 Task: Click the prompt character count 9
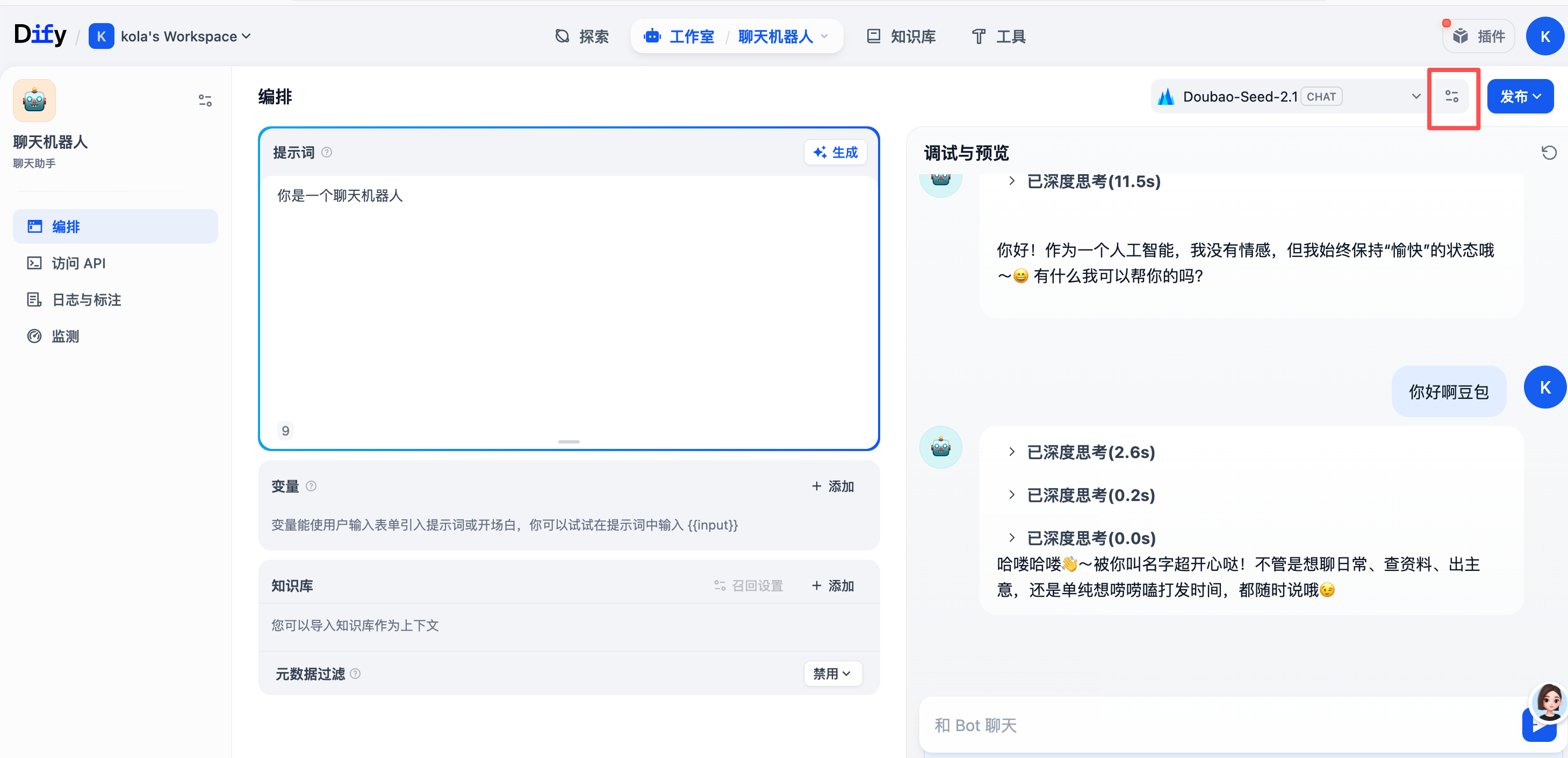coord(285,431)
